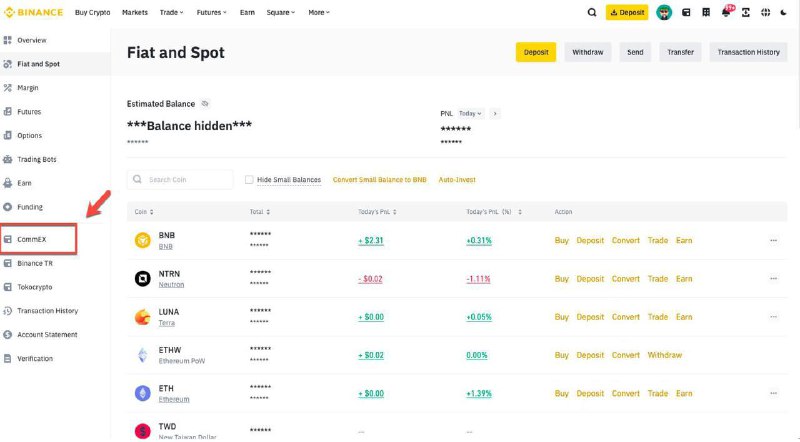Sort by Total column
Viewport: 800px width, 442px height.
click(260, 212)
